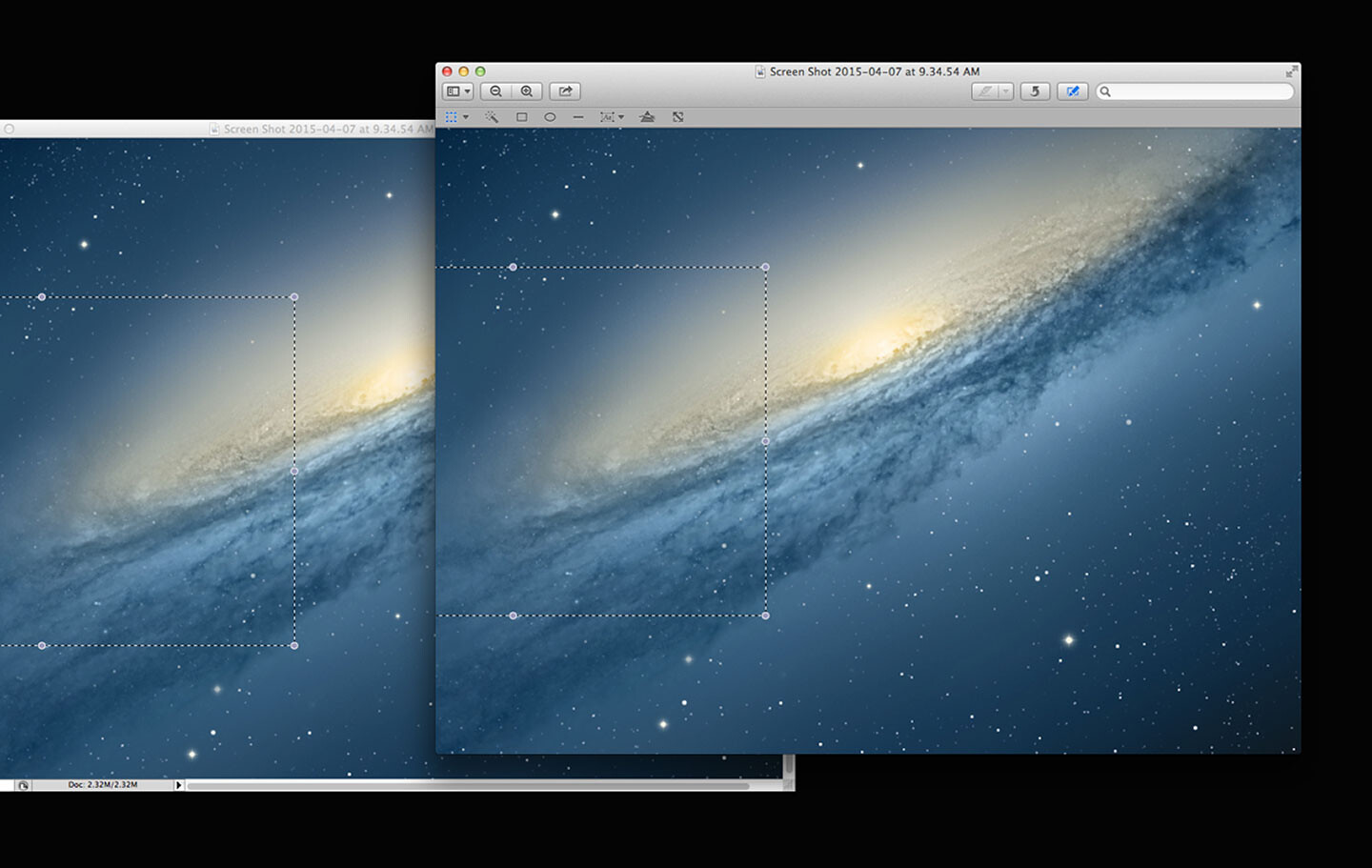Screen dimensions: 1372x868
Task: Open the Adjust Size tool
Action: tap(678, 117)
